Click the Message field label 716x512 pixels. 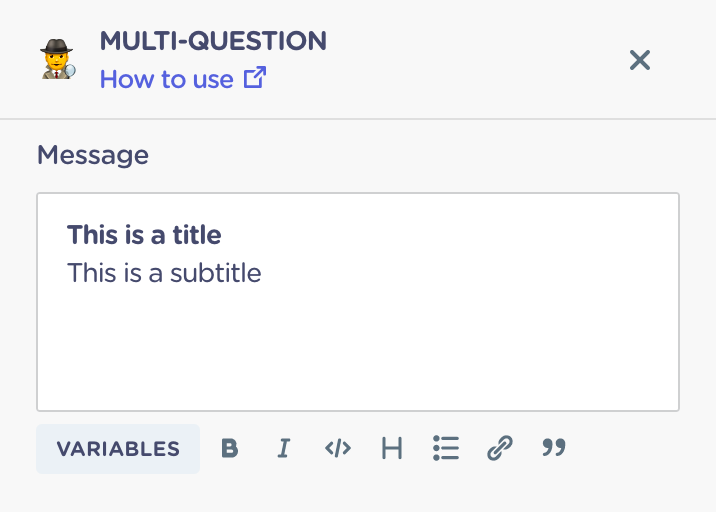93,155
